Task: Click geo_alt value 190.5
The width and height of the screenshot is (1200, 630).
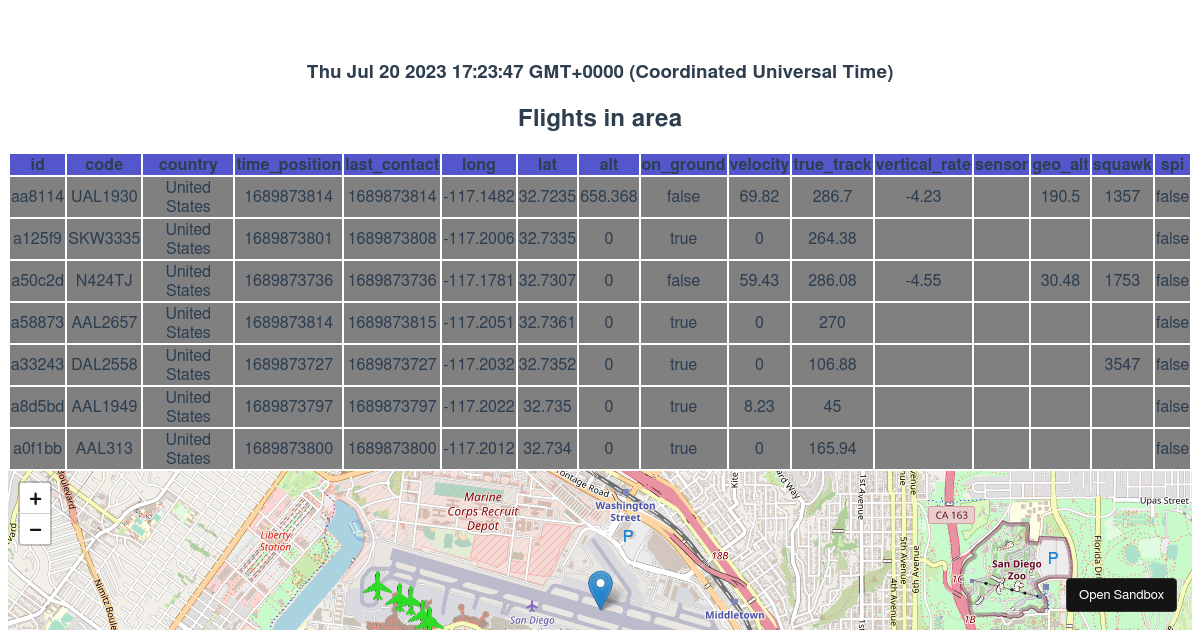Action: (1060, 197)
